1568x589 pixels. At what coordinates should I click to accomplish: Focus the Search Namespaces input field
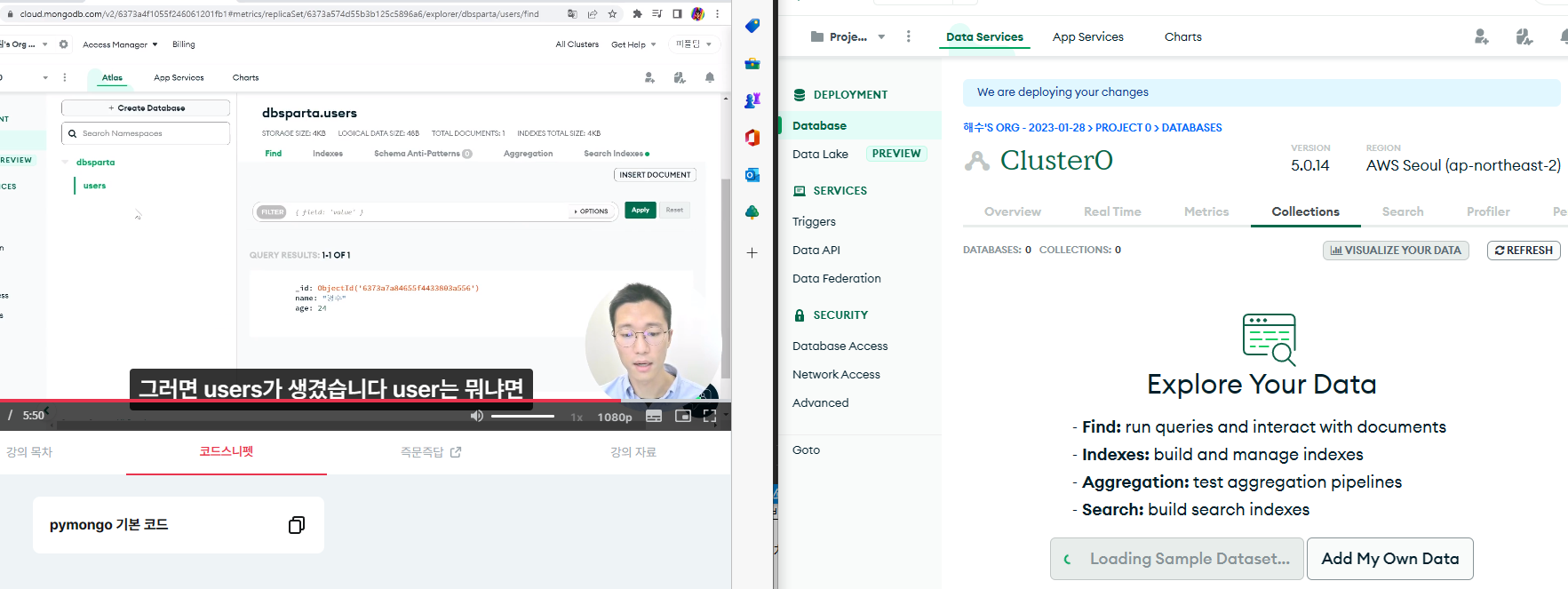pos(146,133)
